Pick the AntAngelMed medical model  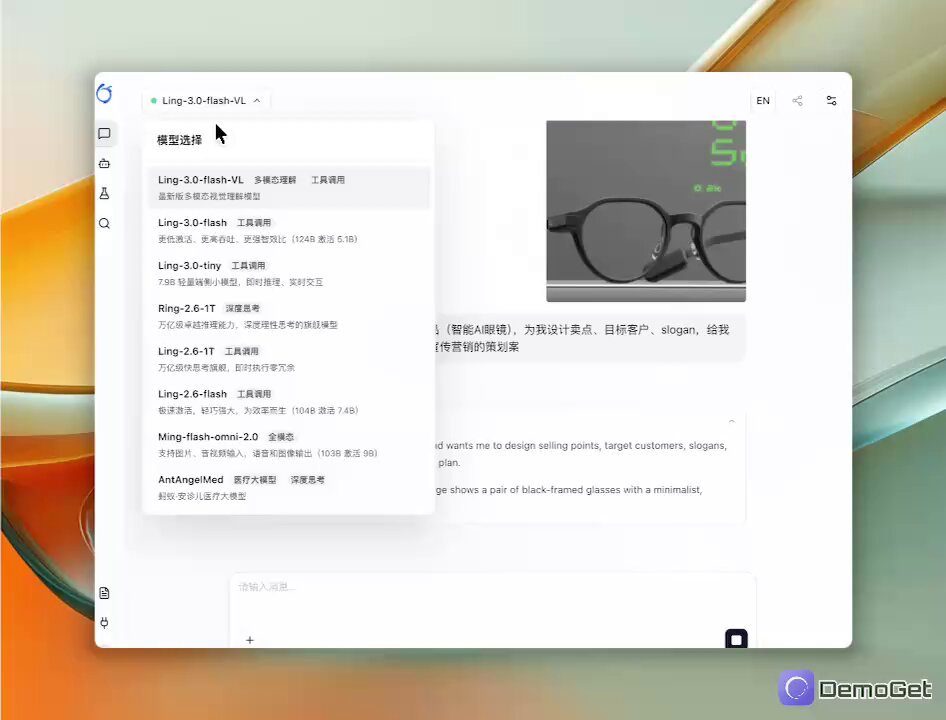pos(288,488)
